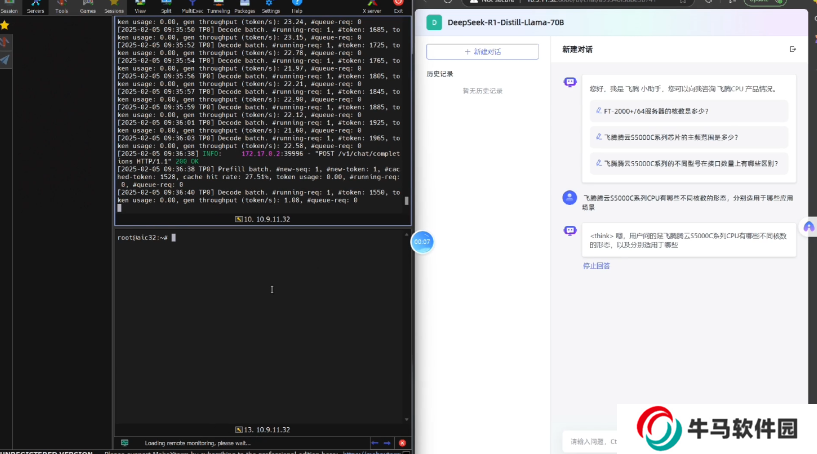This screenshot has width=817, height=454.
Task: Click the logout icon beside 新建对话 header
Action: coord(793,49)
